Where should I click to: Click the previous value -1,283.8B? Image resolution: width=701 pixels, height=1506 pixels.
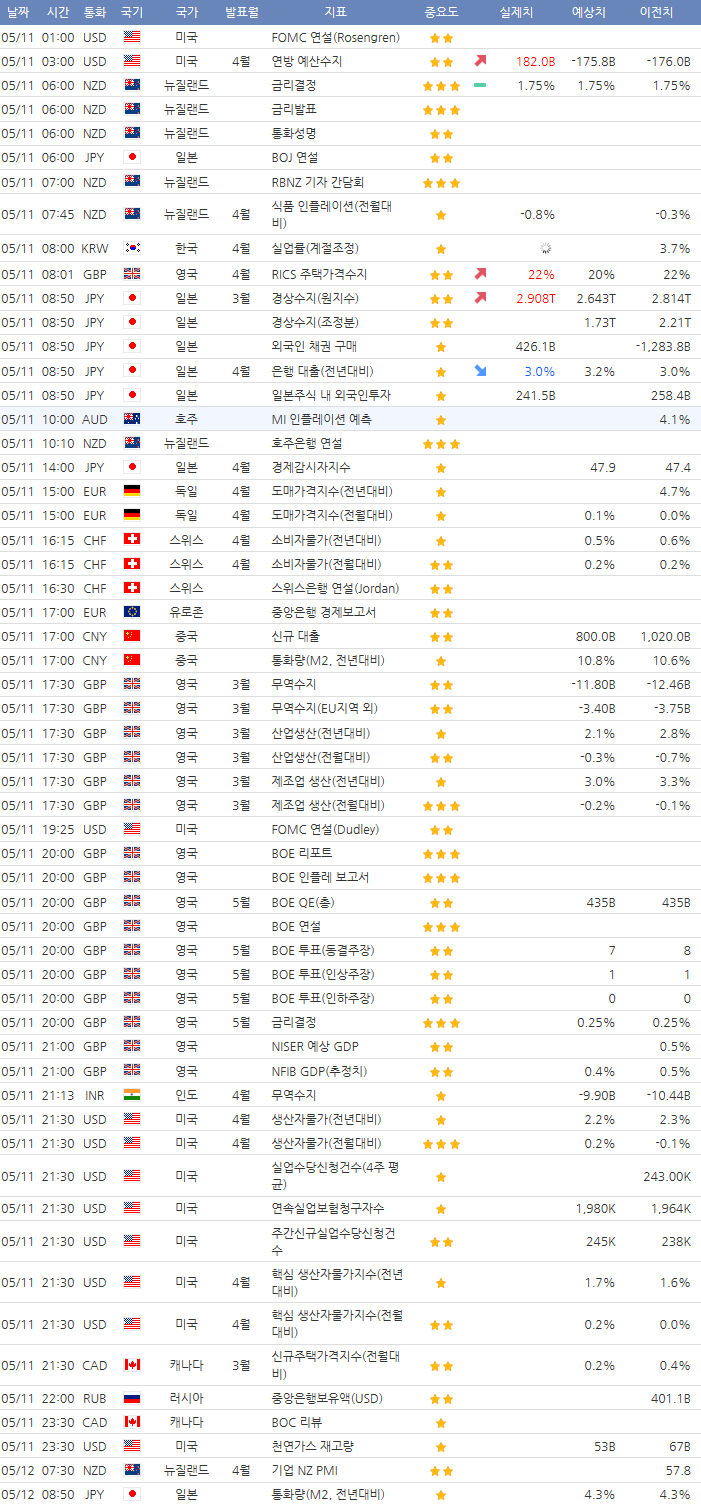pos(662,346)
